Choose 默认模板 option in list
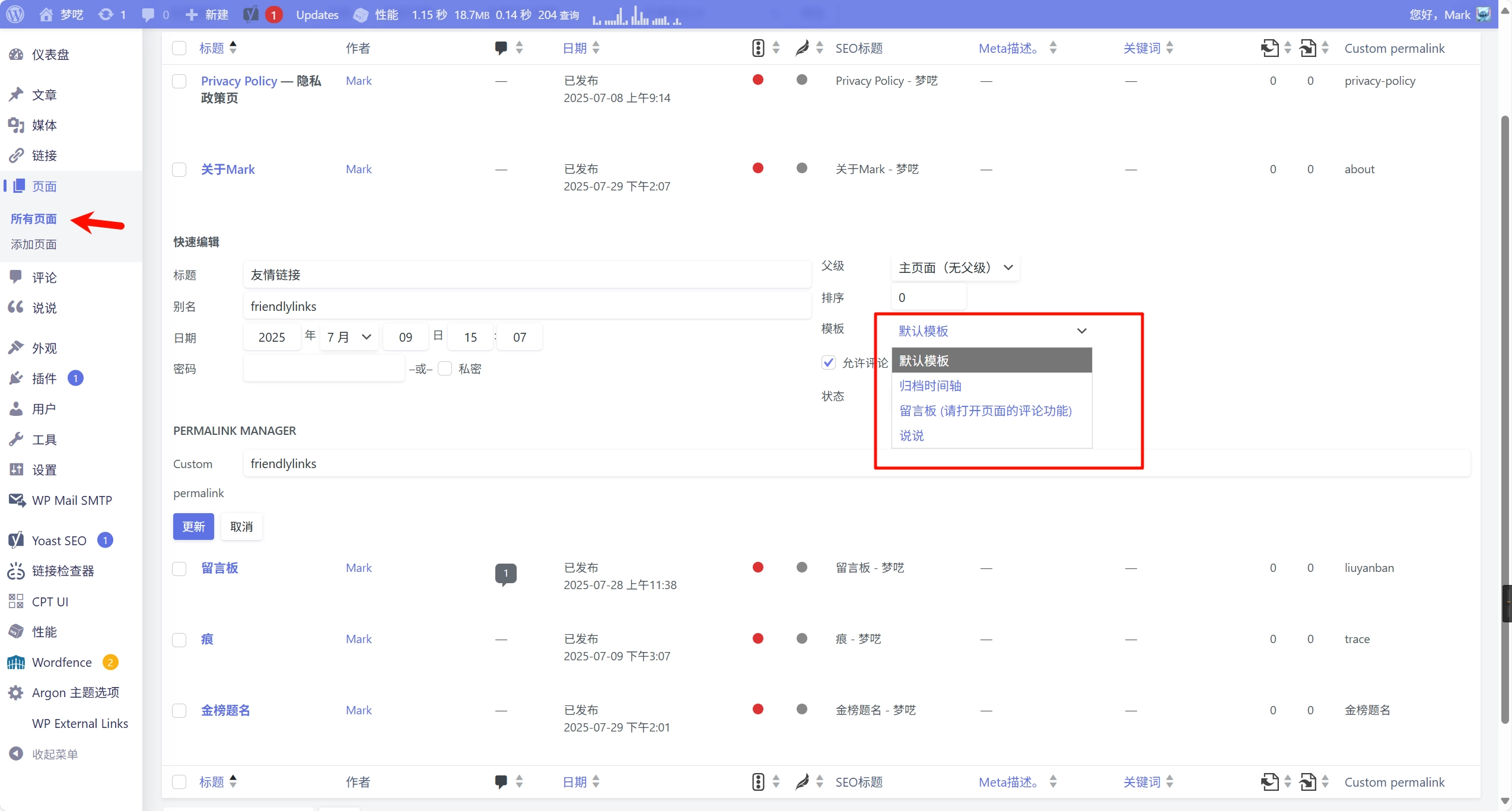1512x811 pixels. point(992,361)
